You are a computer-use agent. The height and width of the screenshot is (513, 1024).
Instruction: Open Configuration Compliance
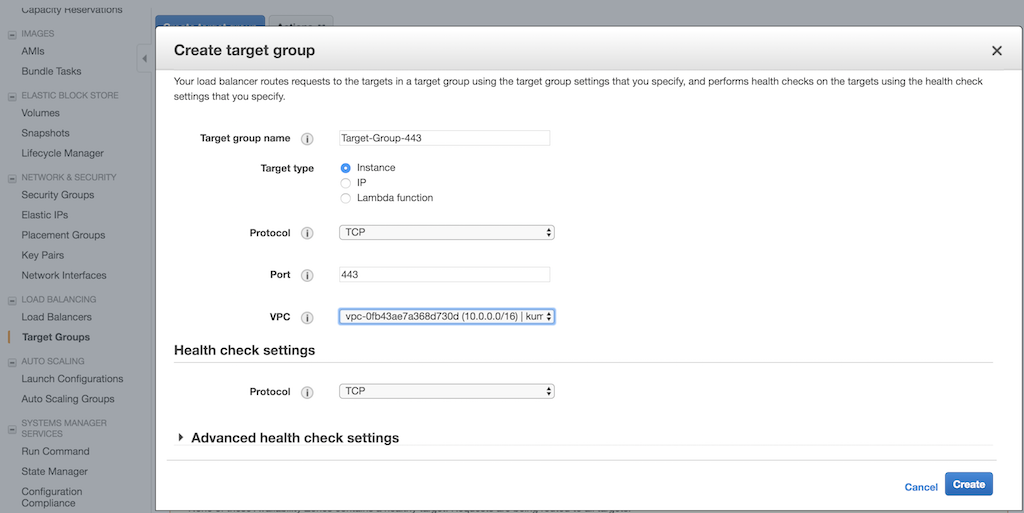coord(52,497)
